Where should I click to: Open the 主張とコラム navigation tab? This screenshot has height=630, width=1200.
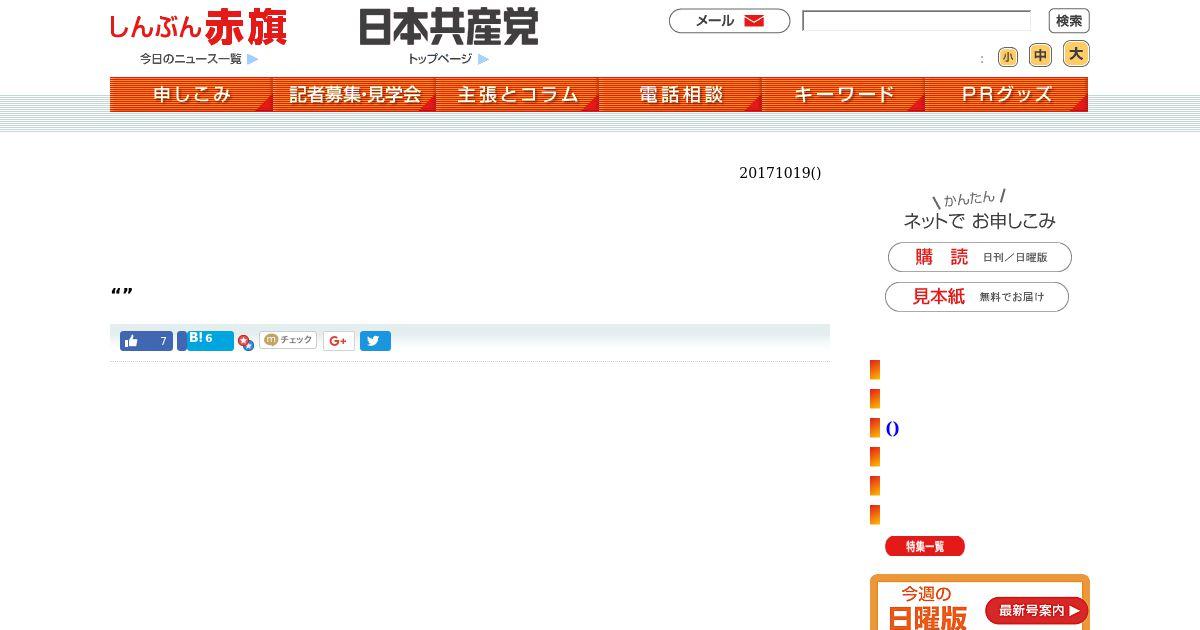pos(517,94)
